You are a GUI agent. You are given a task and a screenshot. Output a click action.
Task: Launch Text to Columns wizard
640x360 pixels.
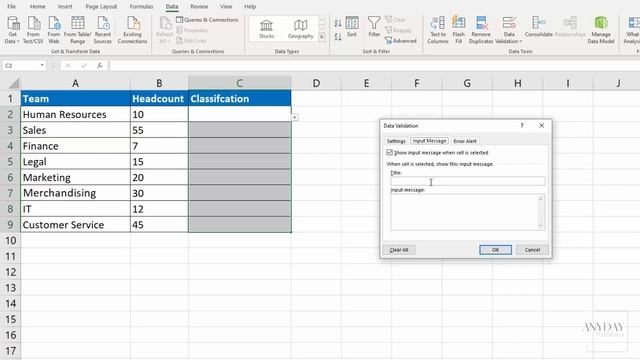(x=438, y=30)
